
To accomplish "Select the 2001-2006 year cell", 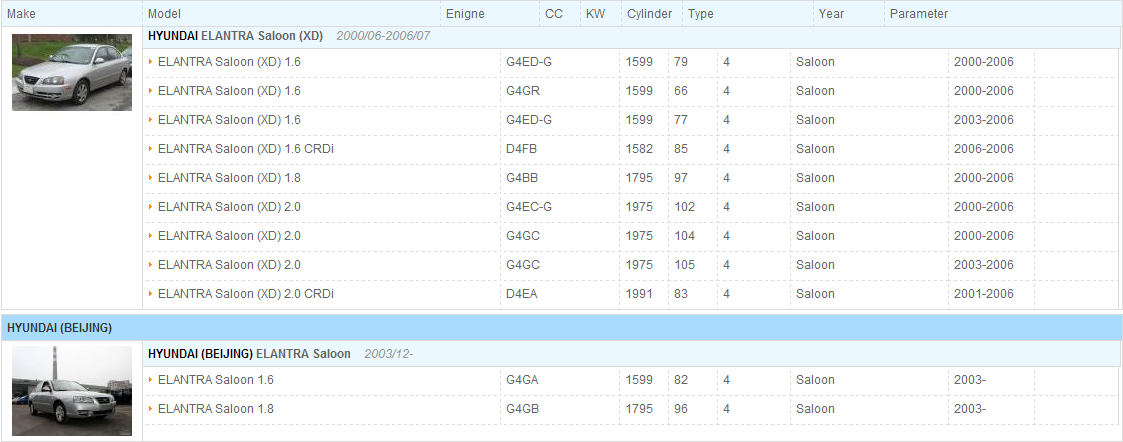I will pos(984,294).
